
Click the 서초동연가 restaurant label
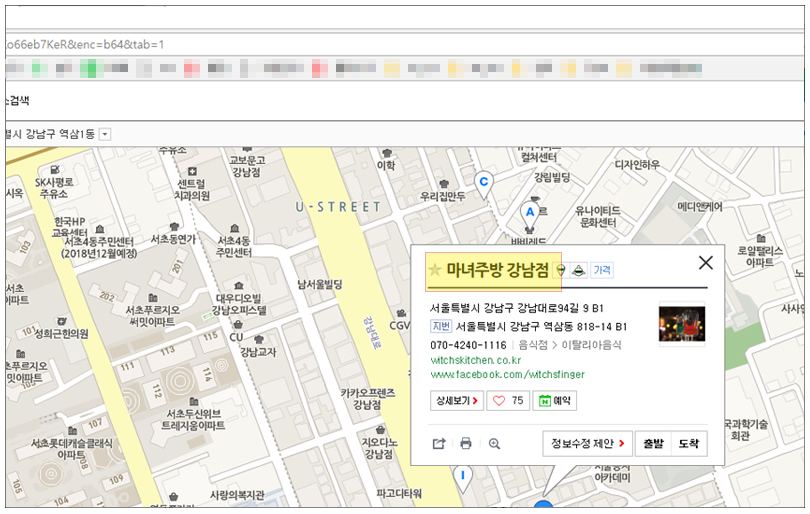point(173,239)
